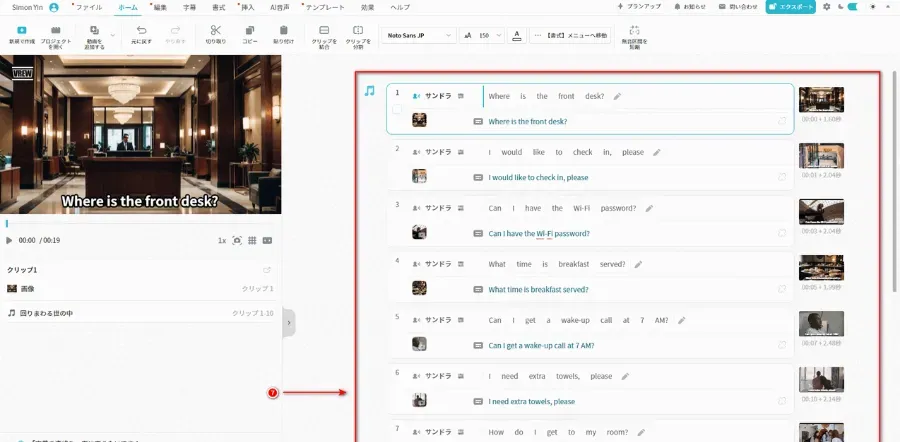Click subtitle text 'Where is the front desk?'
Image resolution: width=900 pixels, height=442 pixels.
coord(527,122)
